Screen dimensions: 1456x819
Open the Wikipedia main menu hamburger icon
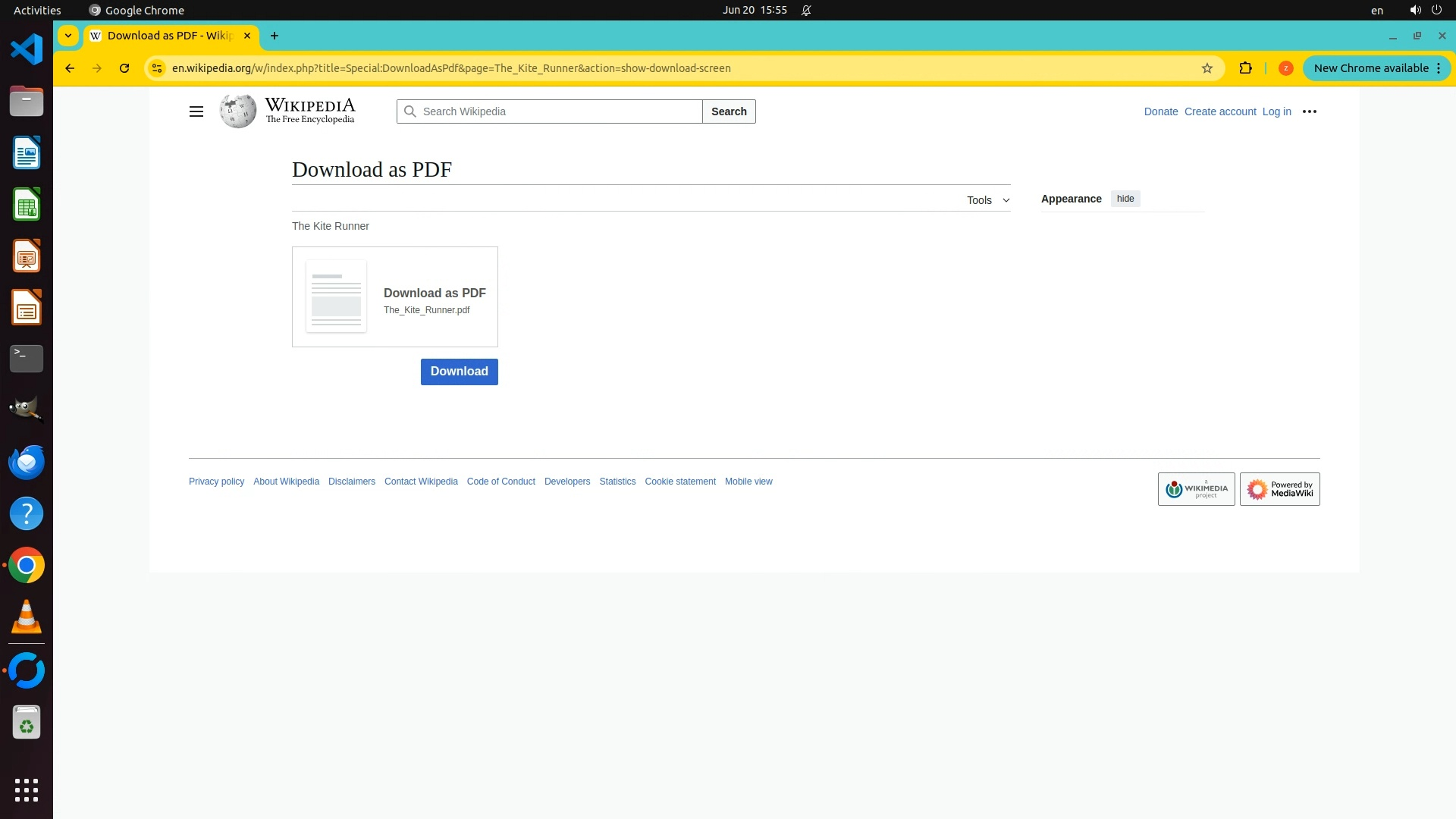click(x=196, y=111)
